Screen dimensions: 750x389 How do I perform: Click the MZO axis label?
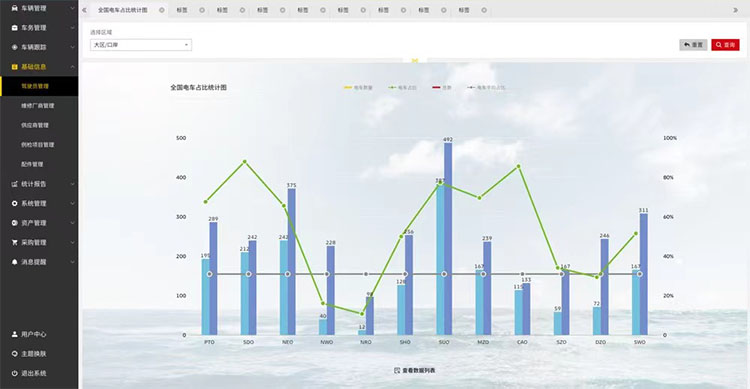[x=483, y=342]
